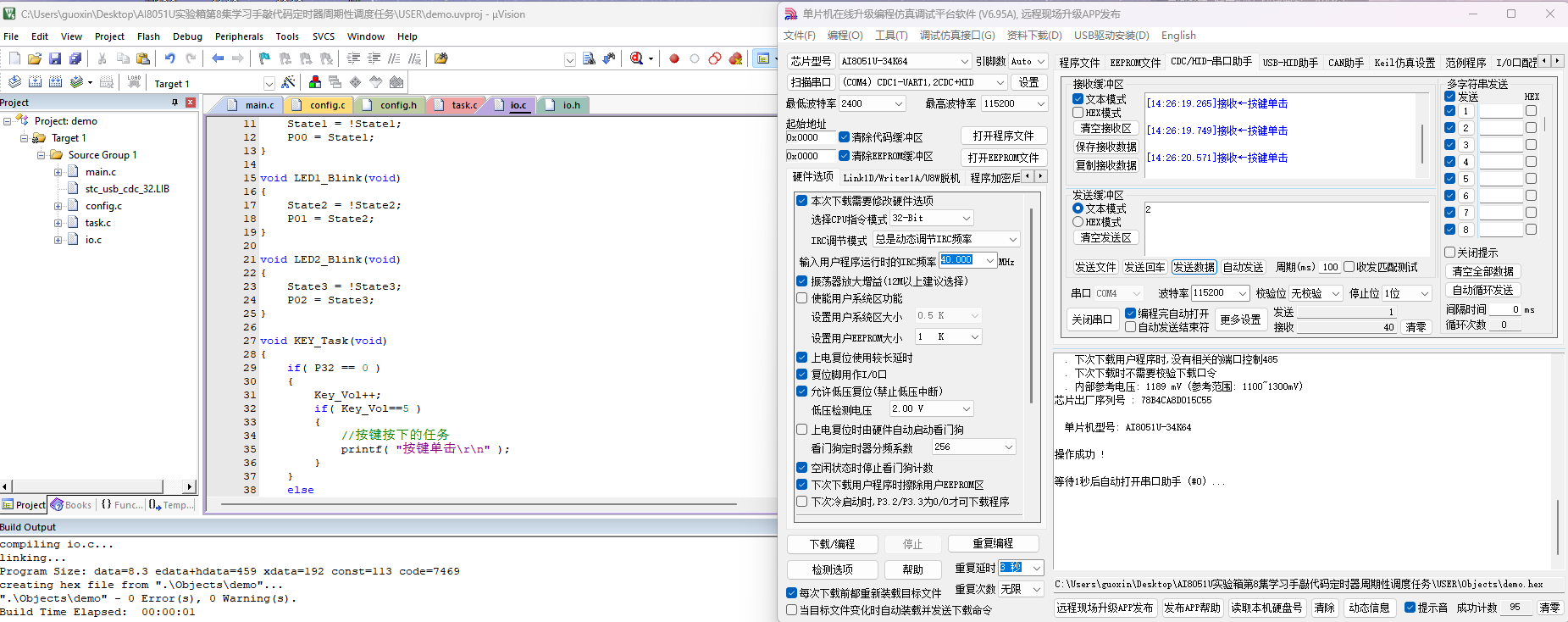Open the Target 1 dropdown in µVision
The width and height of the screenshot is (1568, 622).
click(269, 83)
